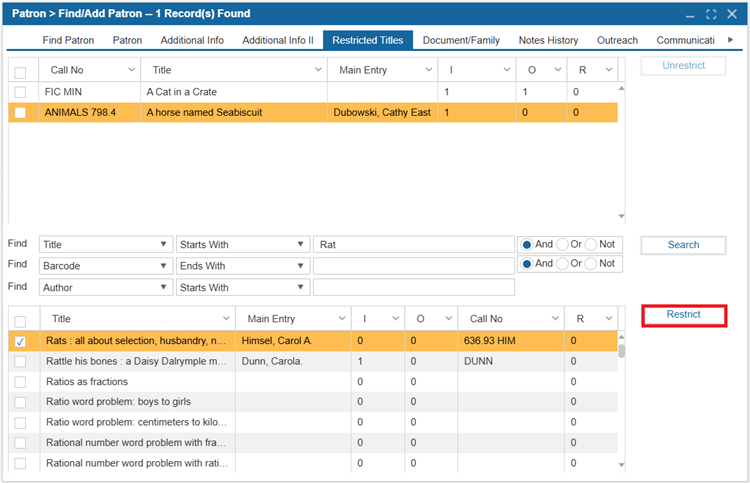Click upper grid scroll-up arrow
This screenshot has width=750, height=483.
point(621,88)
